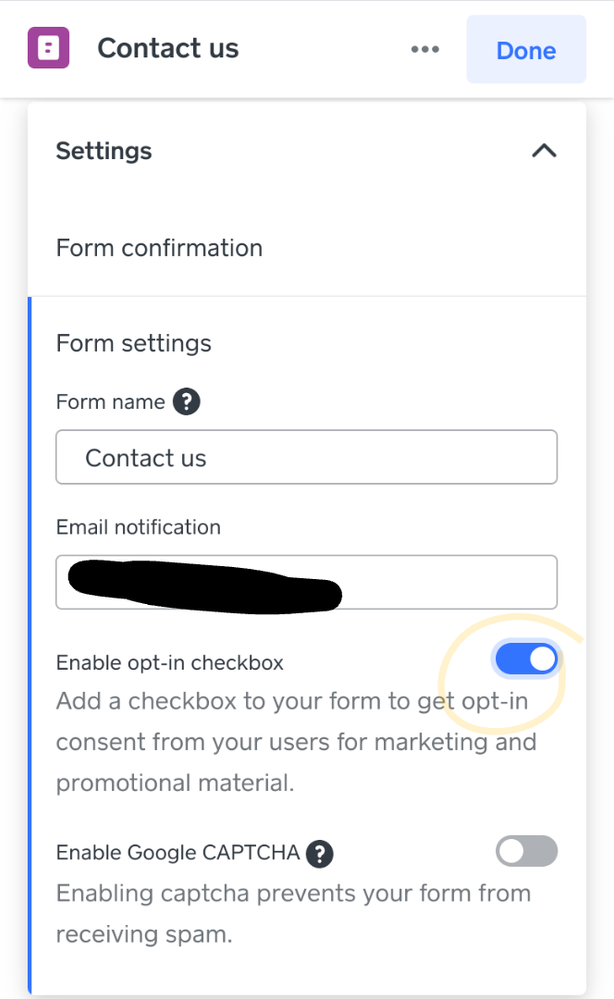
Task: Click the Form name input field
Action: tap(306, 458)
